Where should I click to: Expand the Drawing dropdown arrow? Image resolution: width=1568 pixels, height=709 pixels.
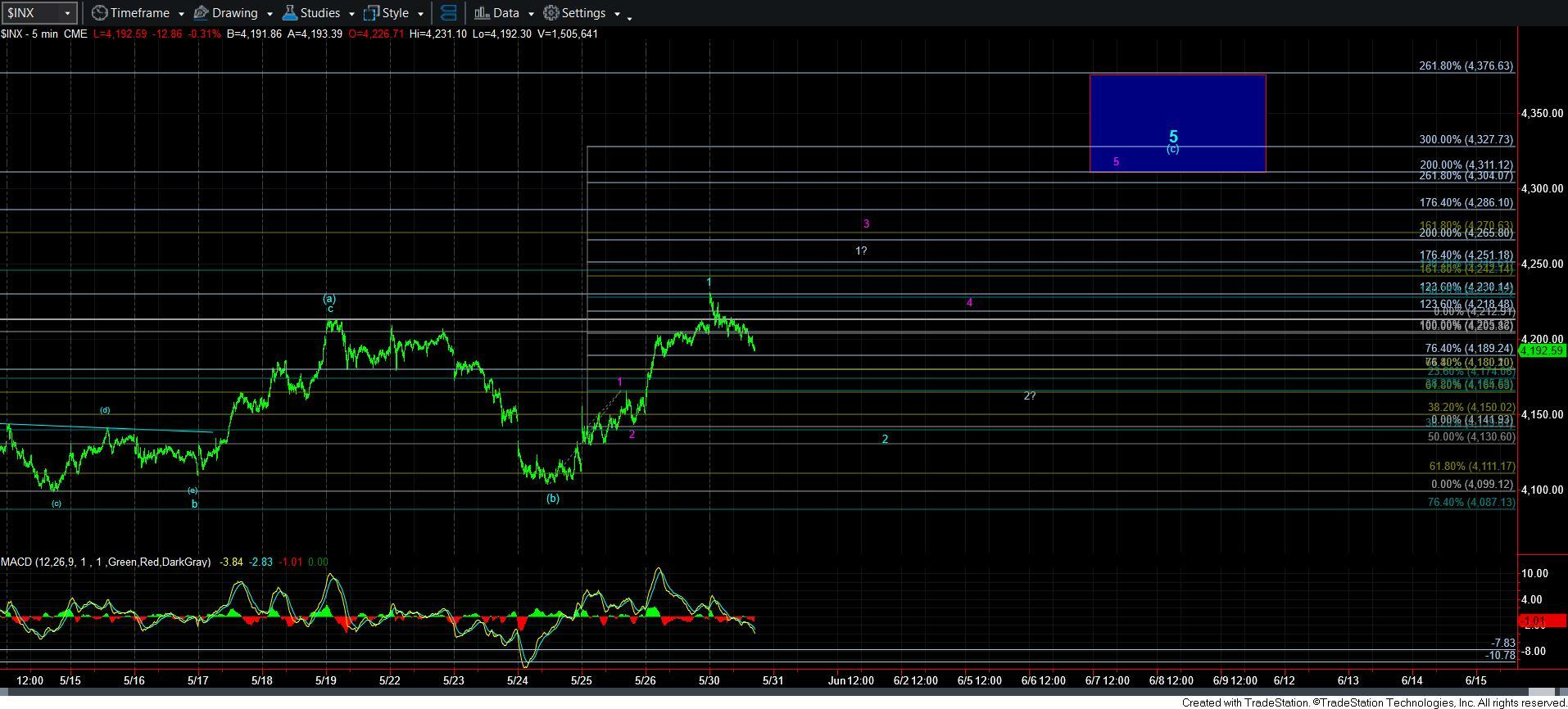coord(269,14)
